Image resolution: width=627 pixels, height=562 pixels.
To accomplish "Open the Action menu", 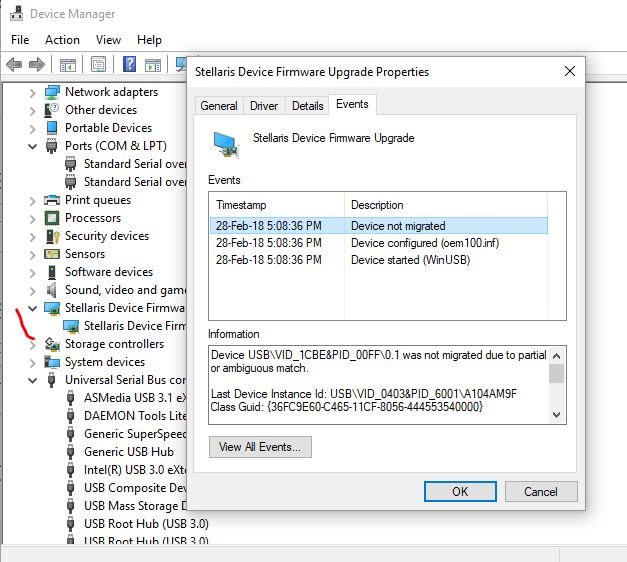I will pos(62,40).
